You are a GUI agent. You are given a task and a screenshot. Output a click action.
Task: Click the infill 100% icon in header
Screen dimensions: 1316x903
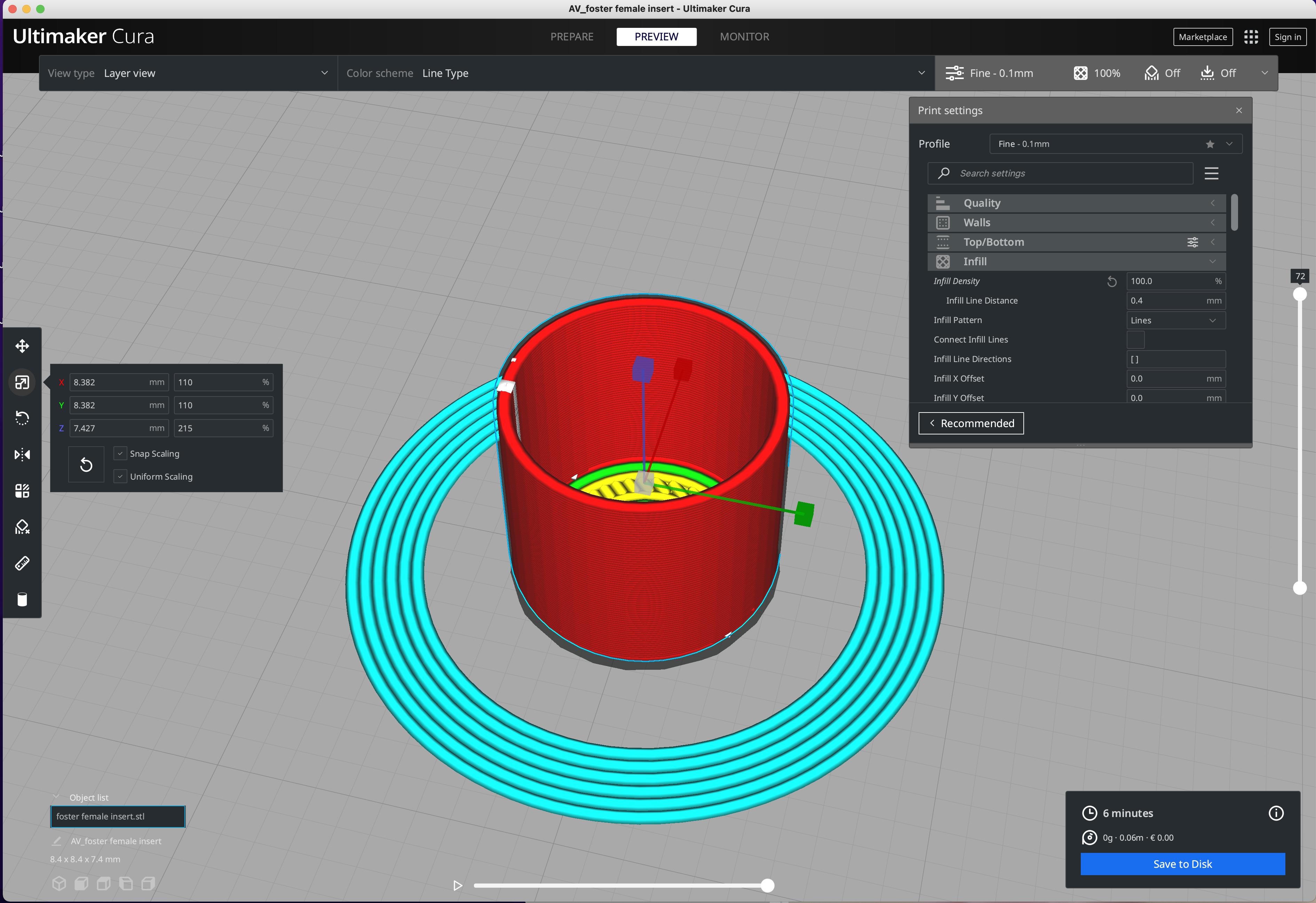pyautogui.click(x=1080, y=73)
